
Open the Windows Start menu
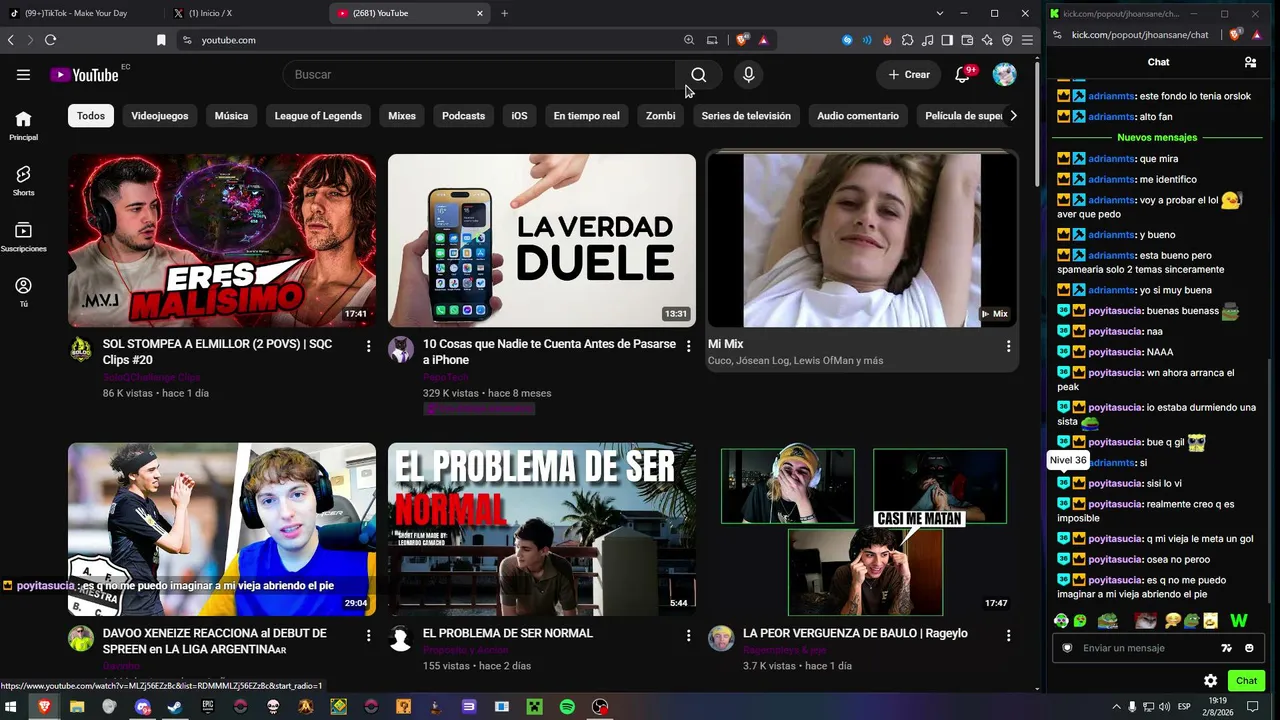coord(12,707)
